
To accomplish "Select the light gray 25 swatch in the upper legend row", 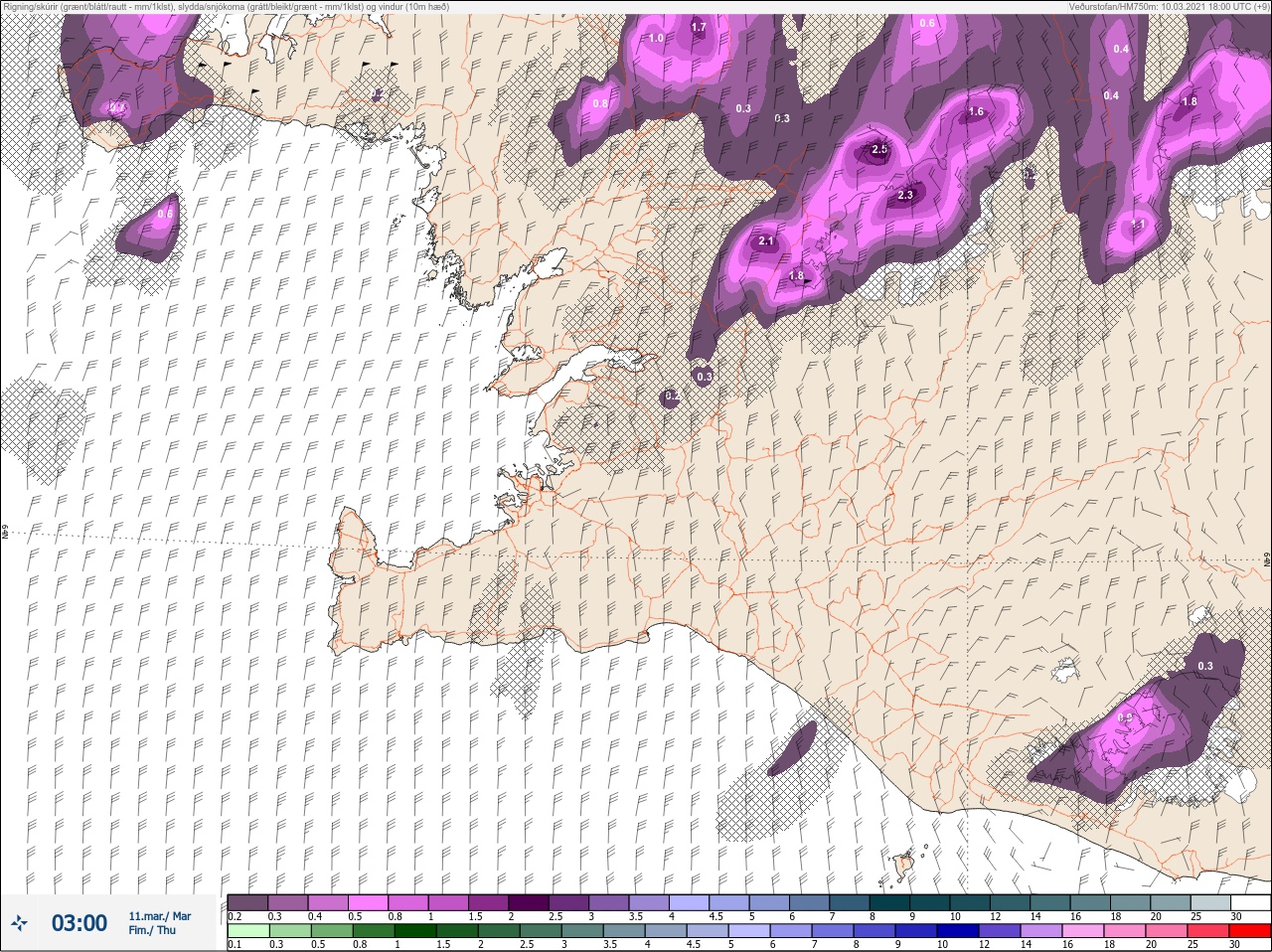I will pos(1210,902).
